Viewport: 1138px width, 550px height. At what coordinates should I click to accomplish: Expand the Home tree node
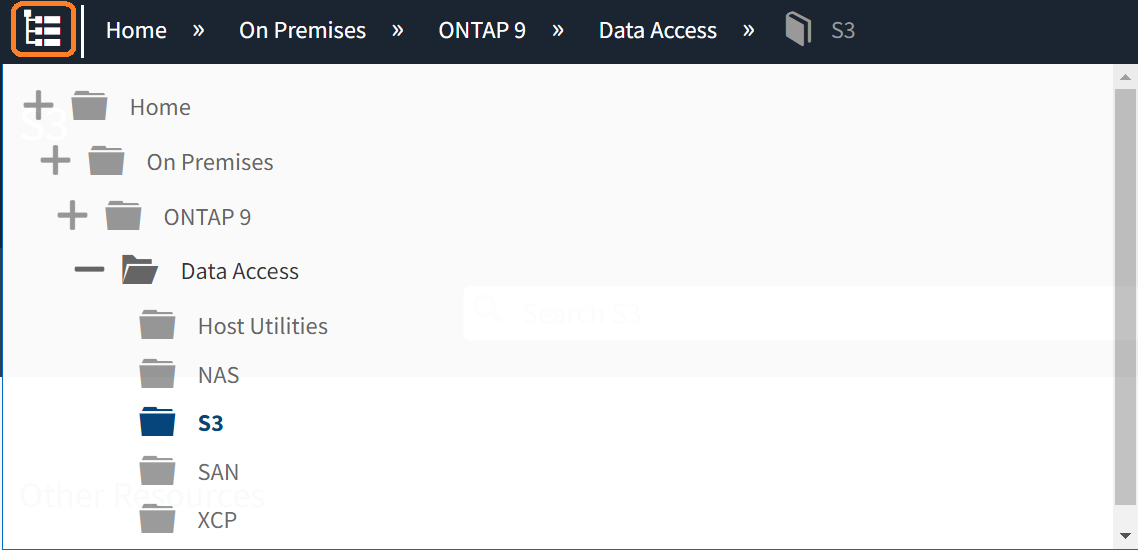click(38, 106)
